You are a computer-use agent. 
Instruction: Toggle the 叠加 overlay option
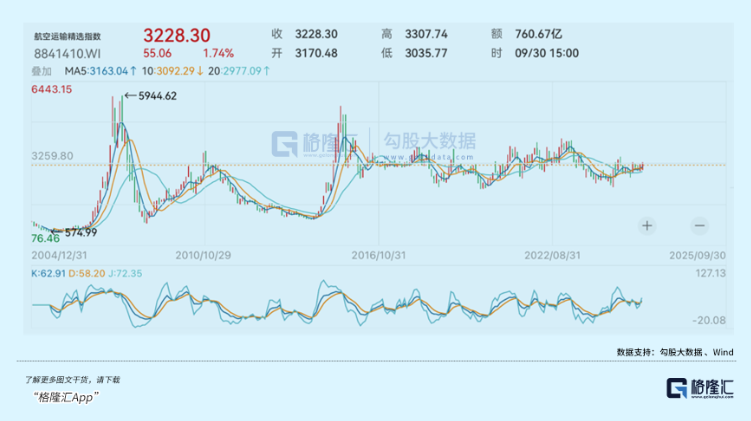42,71
